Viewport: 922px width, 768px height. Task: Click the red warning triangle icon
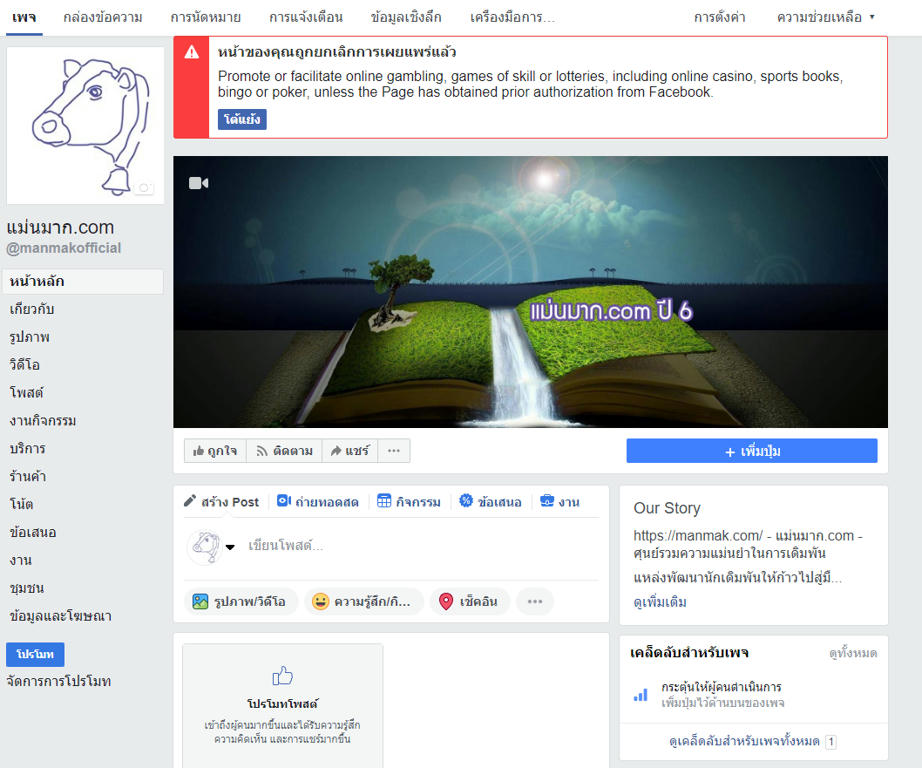point(192,53)
